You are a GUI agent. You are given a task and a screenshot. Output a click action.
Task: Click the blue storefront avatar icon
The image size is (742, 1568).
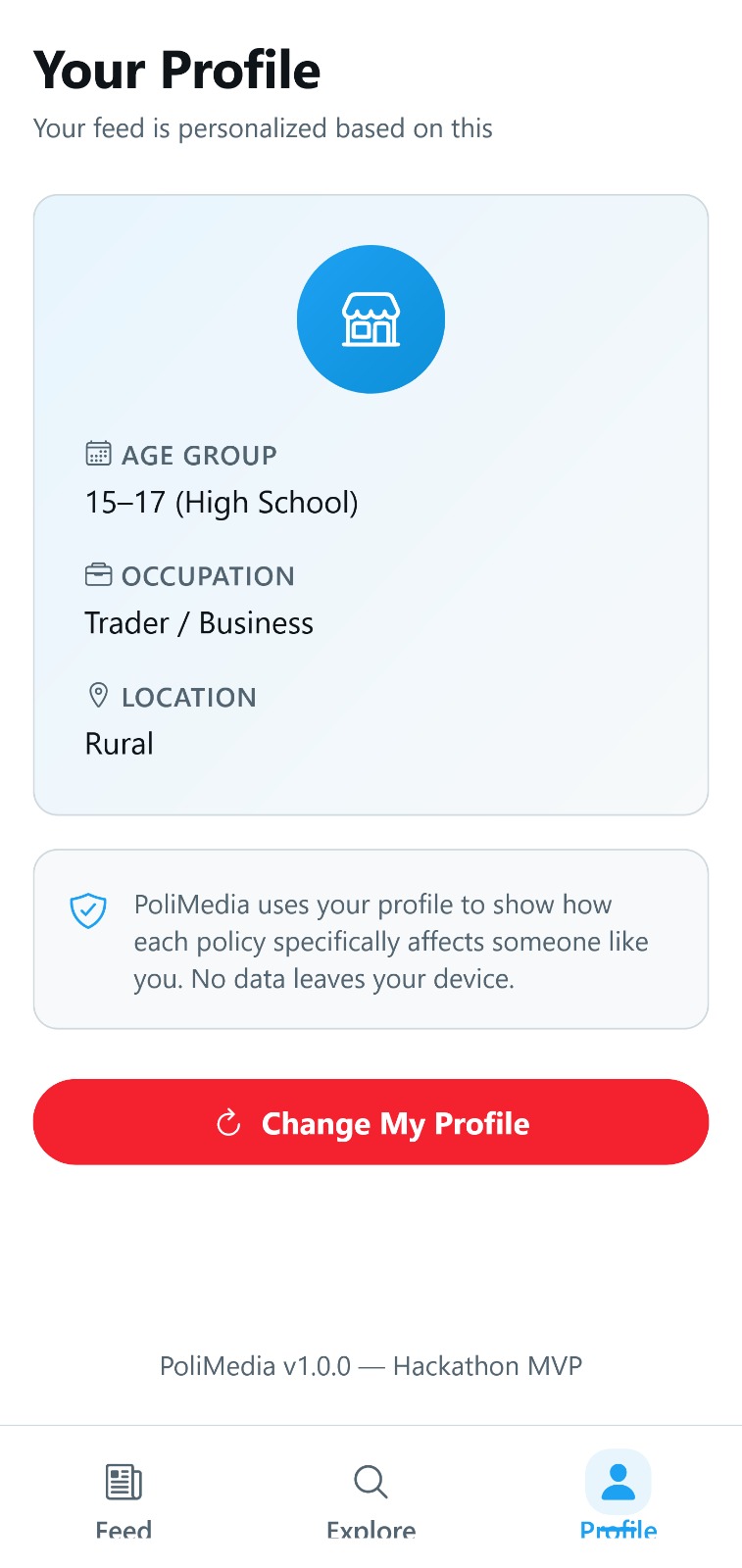[x=371, y=319]
